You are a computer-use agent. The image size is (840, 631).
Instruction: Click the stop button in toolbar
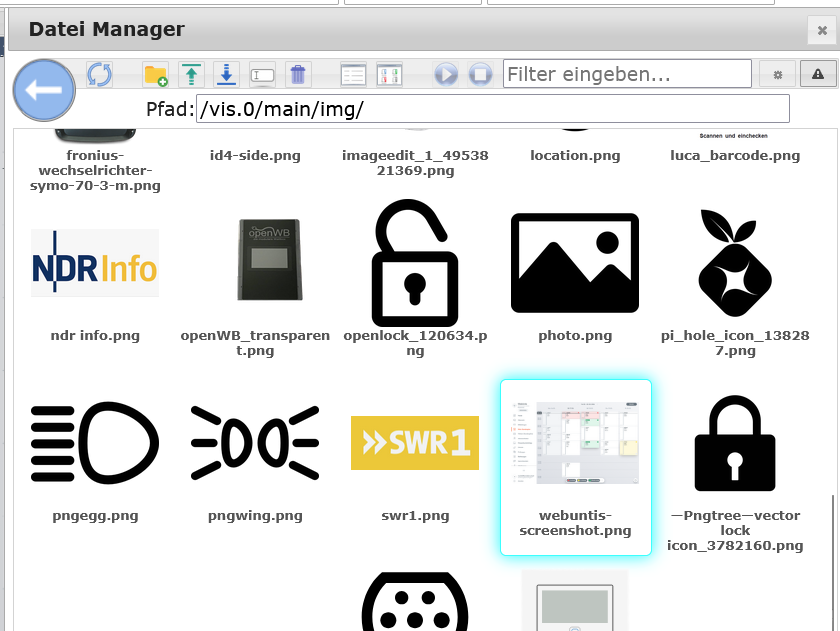point(481,74)
